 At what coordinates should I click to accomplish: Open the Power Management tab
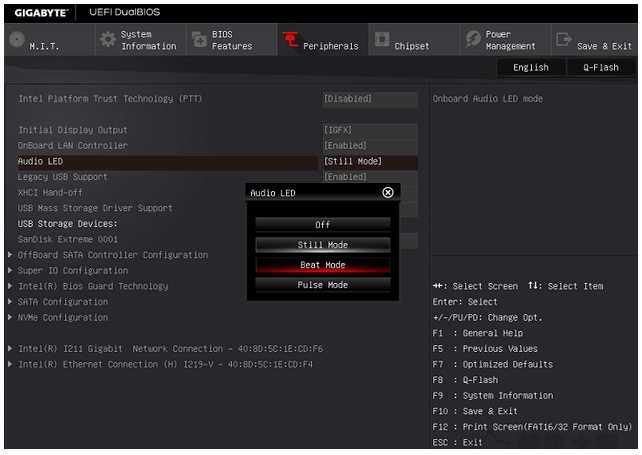[510, 40]
